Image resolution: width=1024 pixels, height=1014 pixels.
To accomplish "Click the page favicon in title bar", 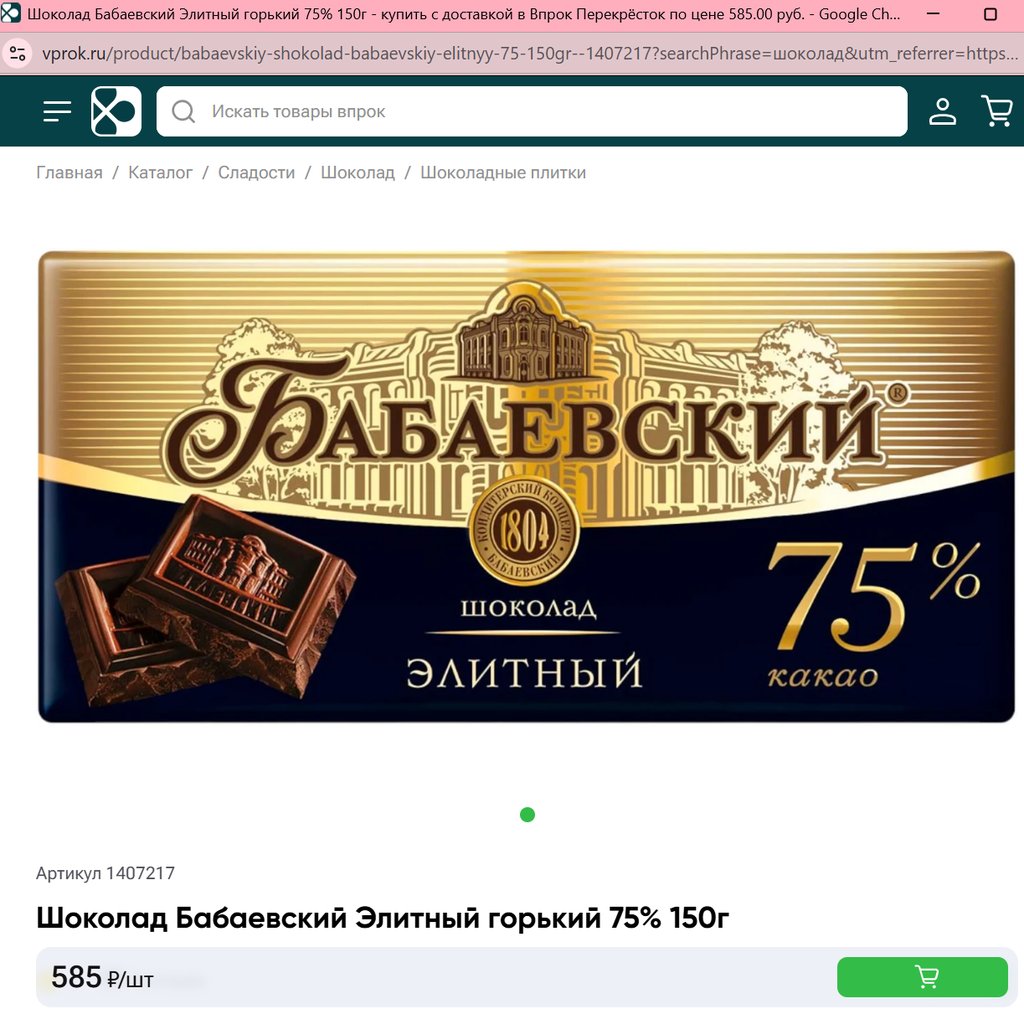I will pos(10,14).
